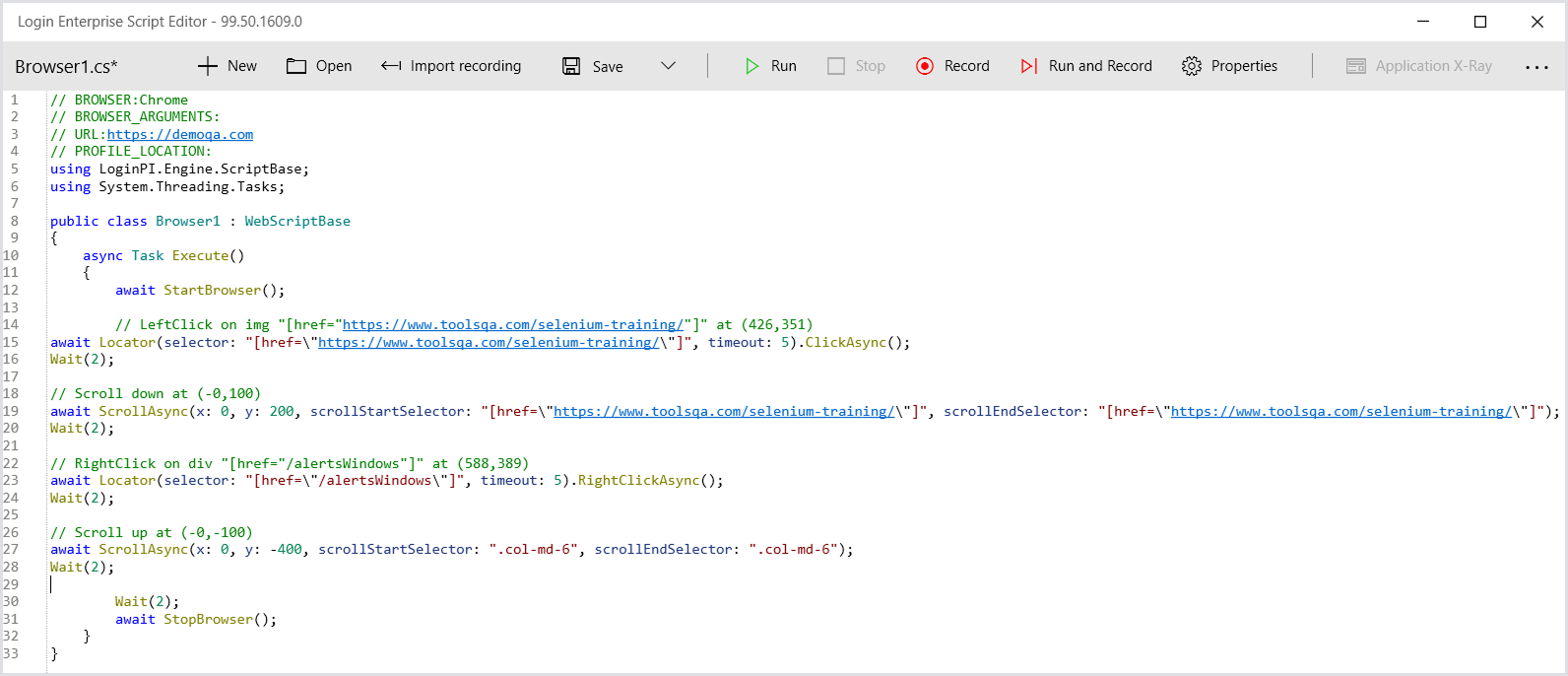Image resolution: width=1568 pixels, height=676 pixels.
Task: Click the Run and Record icon
Action: click(1029, 66)
